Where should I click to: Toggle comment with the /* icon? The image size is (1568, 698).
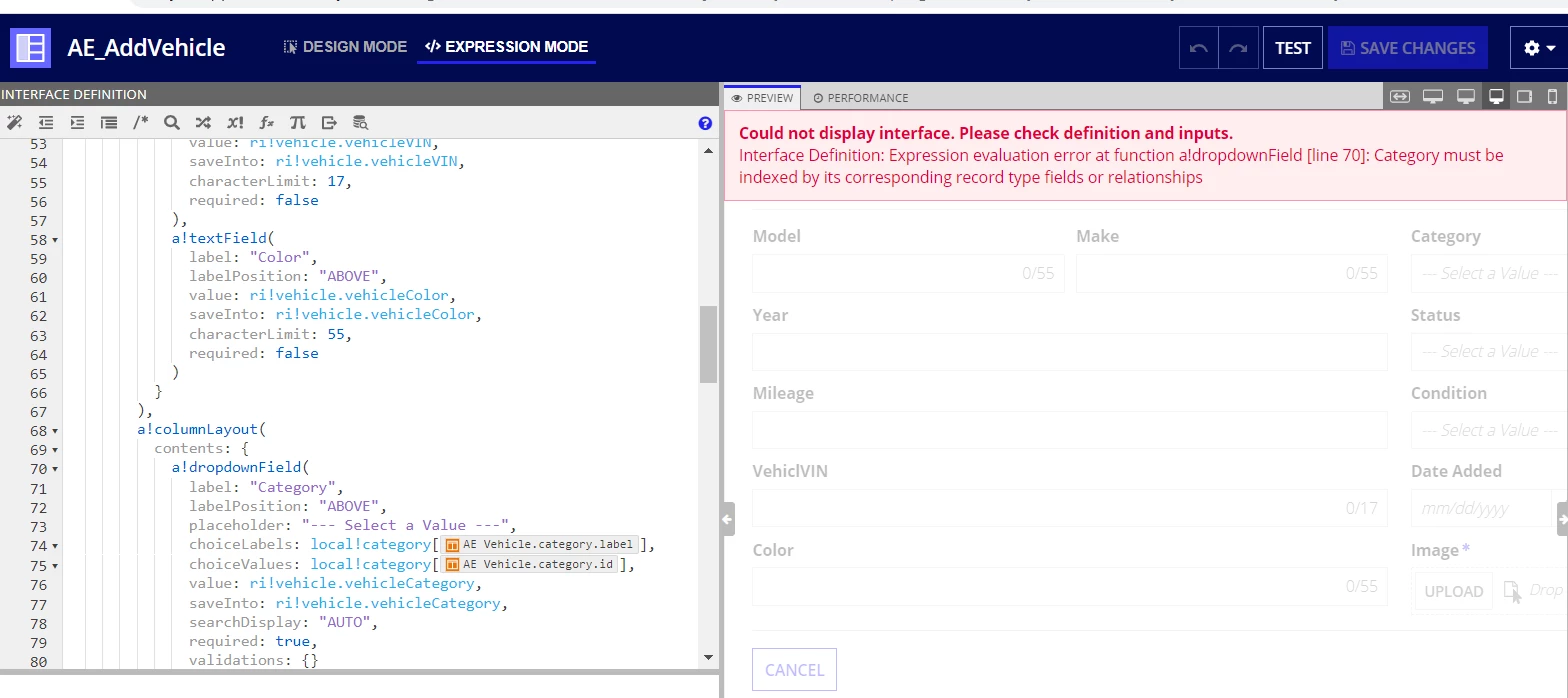tap(140, 123)
